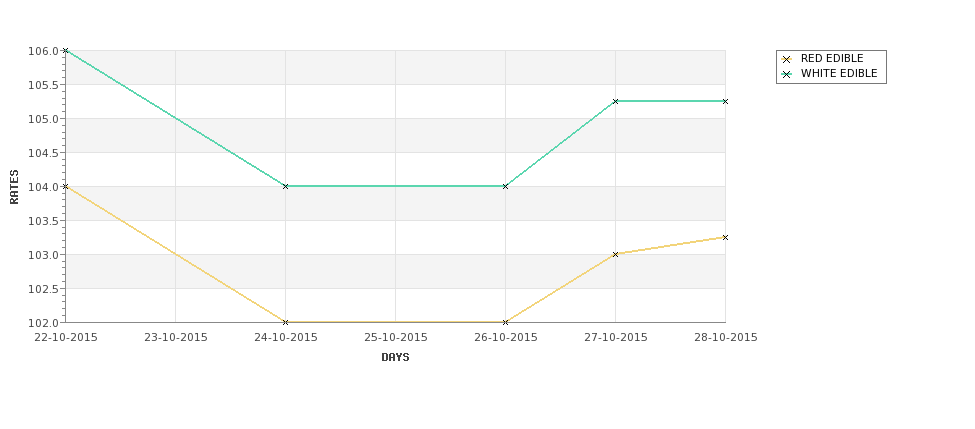Click WHITE EDIBLE marker at 27-10-2015
975x429 pixels.
(616, 101)
